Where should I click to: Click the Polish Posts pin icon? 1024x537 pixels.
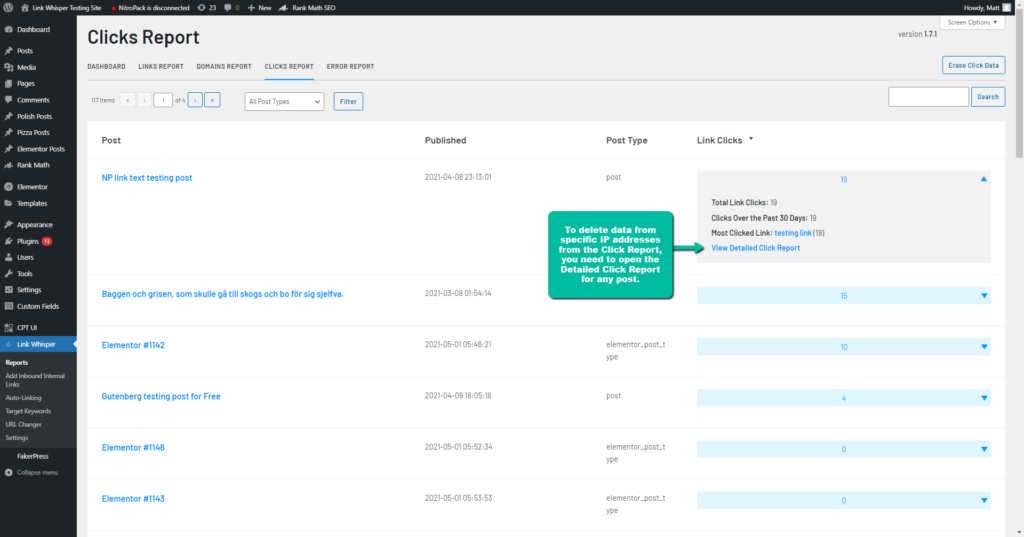[8, 116]
